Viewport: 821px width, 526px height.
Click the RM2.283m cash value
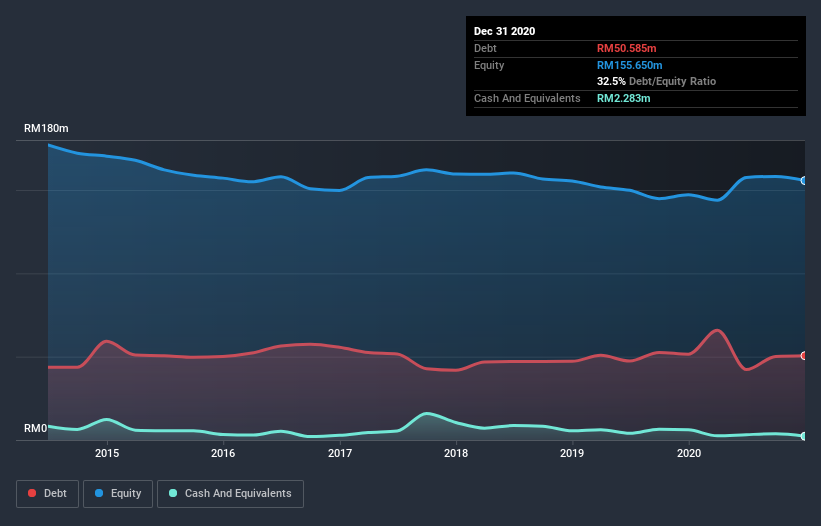pyautogui.click(x=624, y=98)
